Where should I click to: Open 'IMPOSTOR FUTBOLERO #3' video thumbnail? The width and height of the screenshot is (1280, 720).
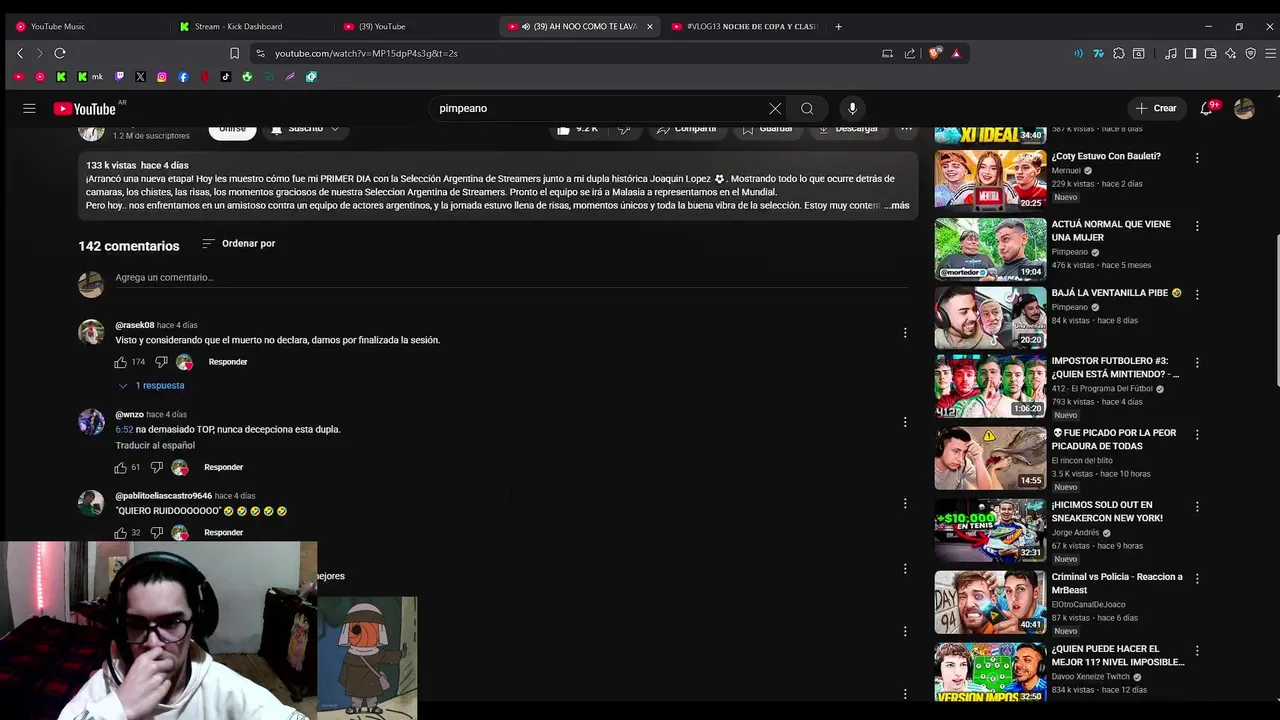[x=990, y=385]
